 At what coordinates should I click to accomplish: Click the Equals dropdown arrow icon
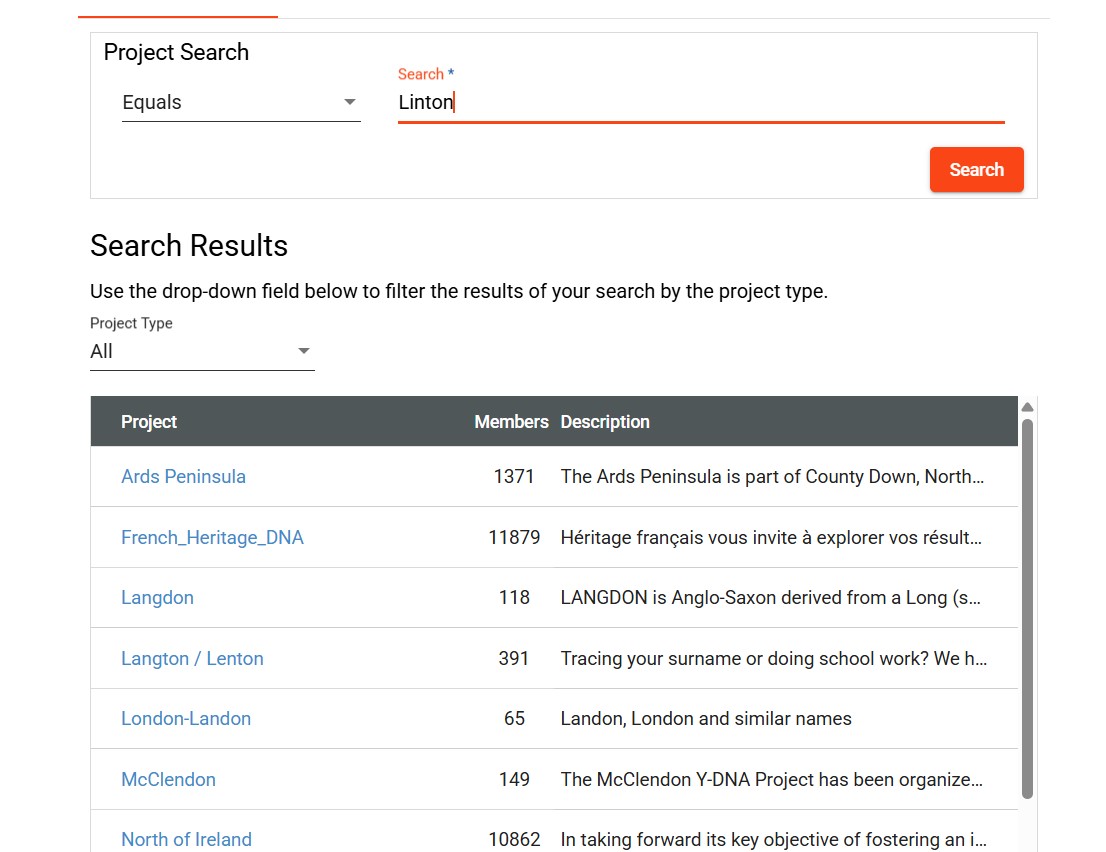click(x=350, y=102)
